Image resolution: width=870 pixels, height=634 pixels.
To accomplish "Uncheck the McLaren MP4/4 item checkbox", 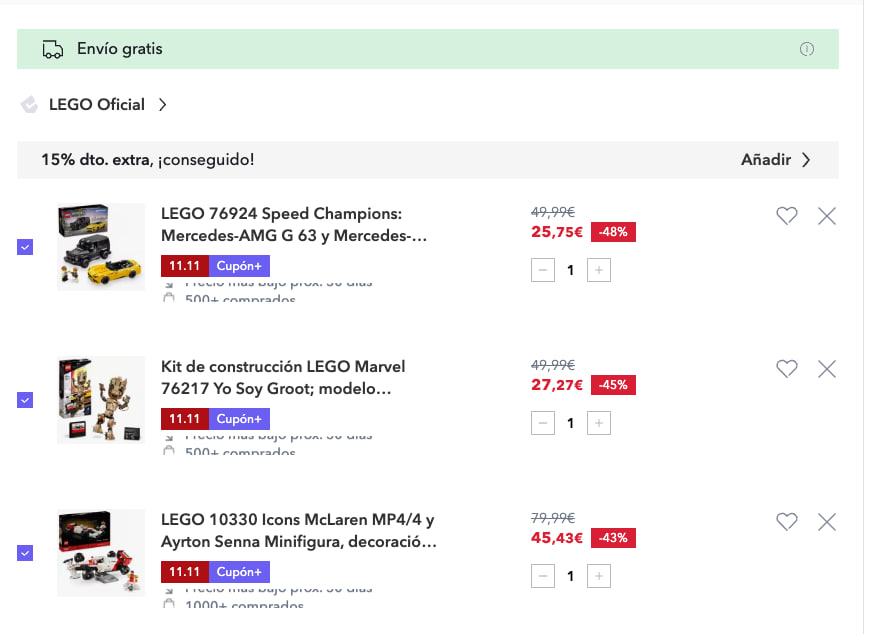I will click(23, 553).
